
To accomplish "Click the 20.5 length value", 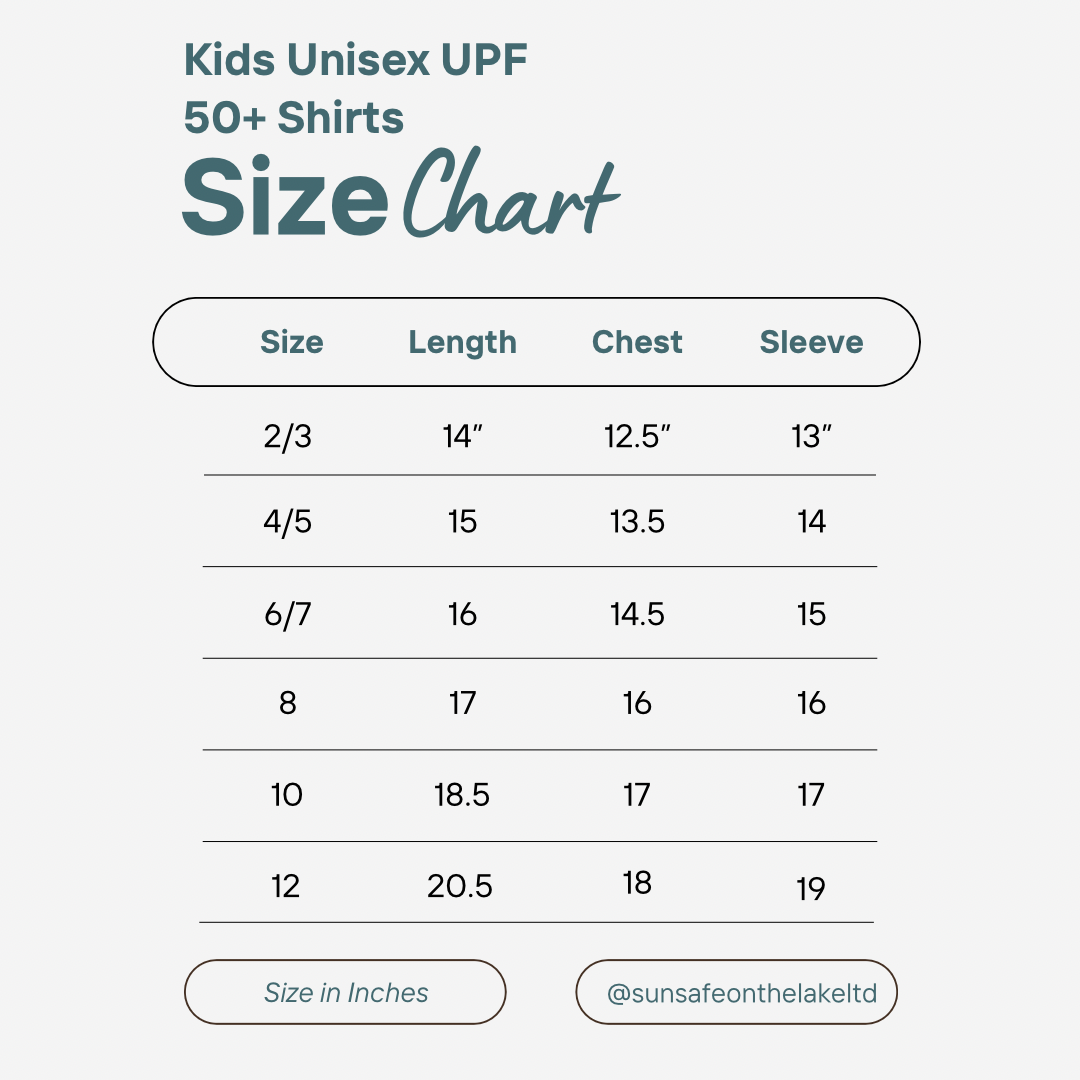I will [460, 886].
